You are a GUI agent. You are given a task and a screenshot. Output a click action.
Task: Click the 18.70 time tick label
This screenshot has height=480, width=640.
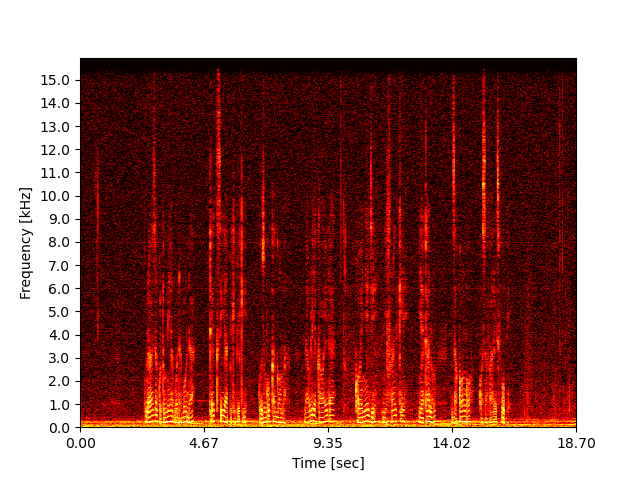tap(576, 443)
